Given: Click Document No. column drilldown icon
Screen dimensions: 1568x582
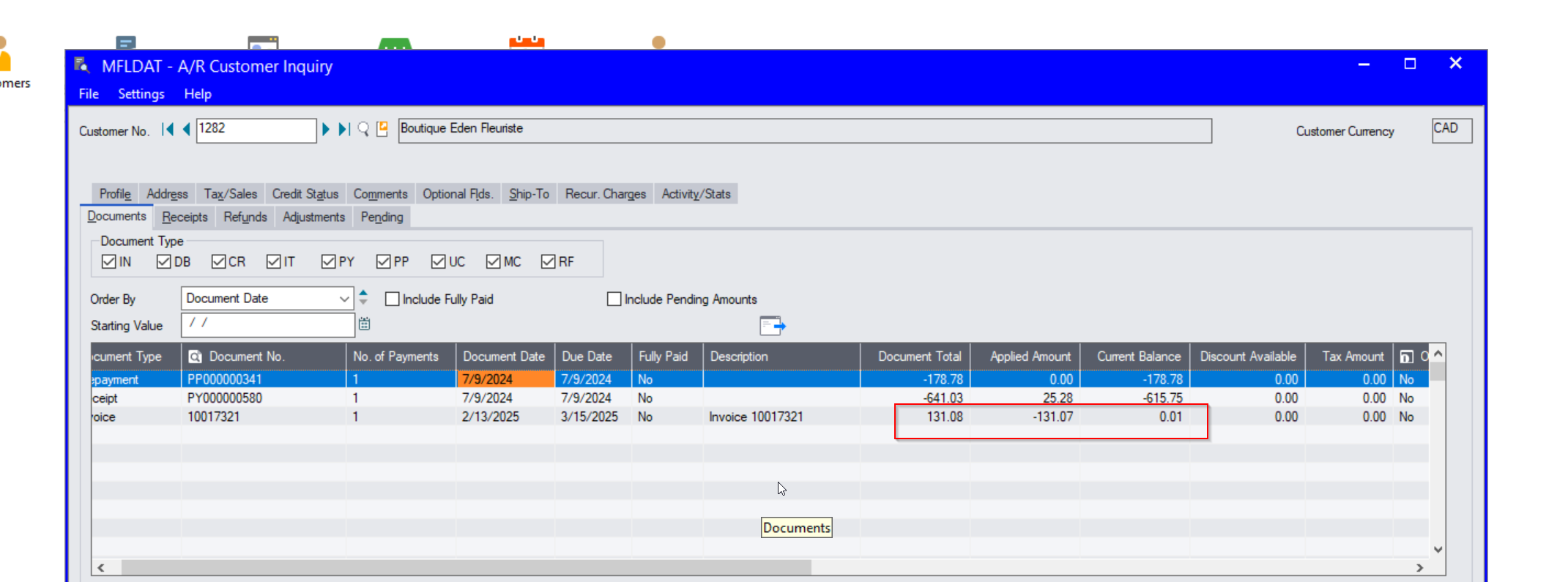Looking at the screenshot, I should point(195,357).
